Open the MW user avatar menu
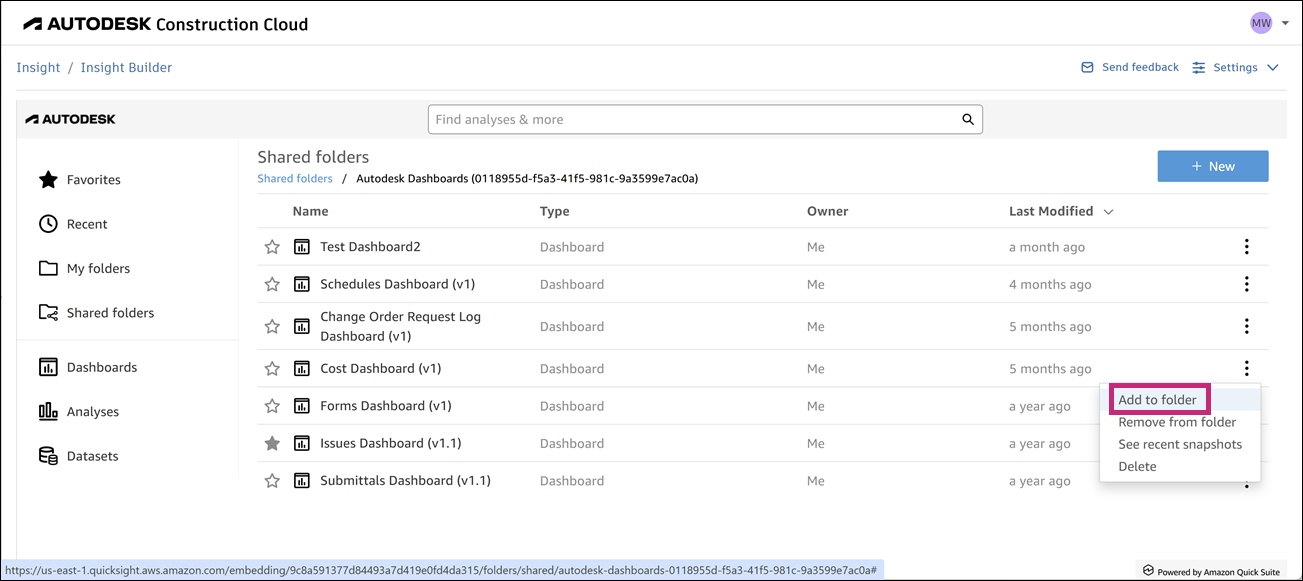1303x581 pixels. [1261, 22]
